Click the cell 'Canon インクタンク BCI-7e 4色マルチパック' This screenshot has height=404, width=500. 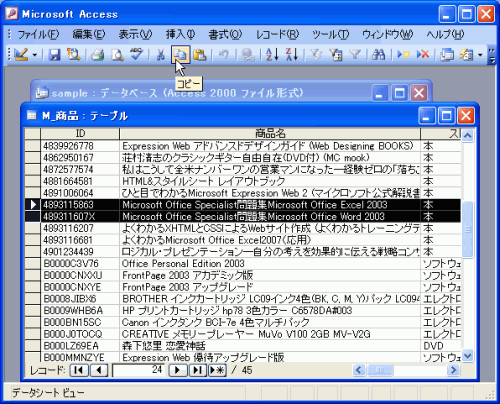click(270, 322)
